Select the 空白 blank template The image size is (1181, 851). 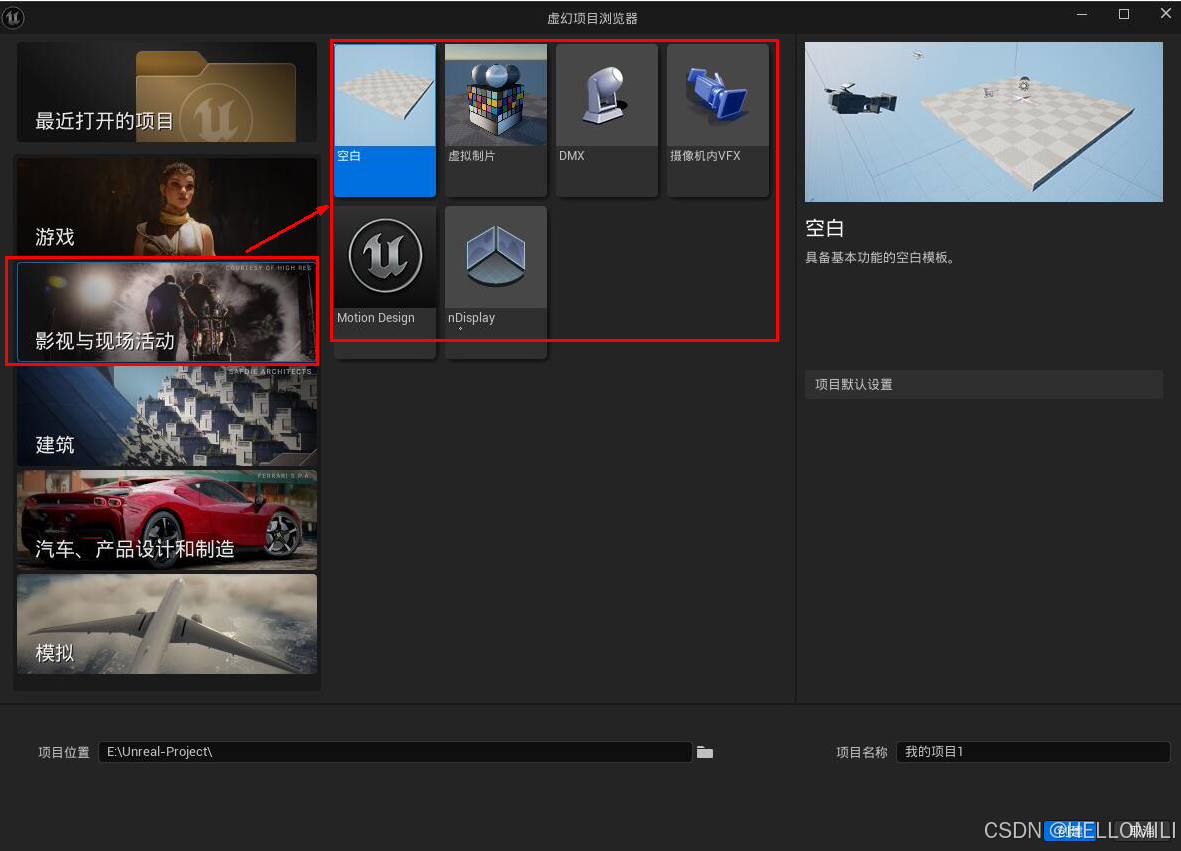(385, 120)
